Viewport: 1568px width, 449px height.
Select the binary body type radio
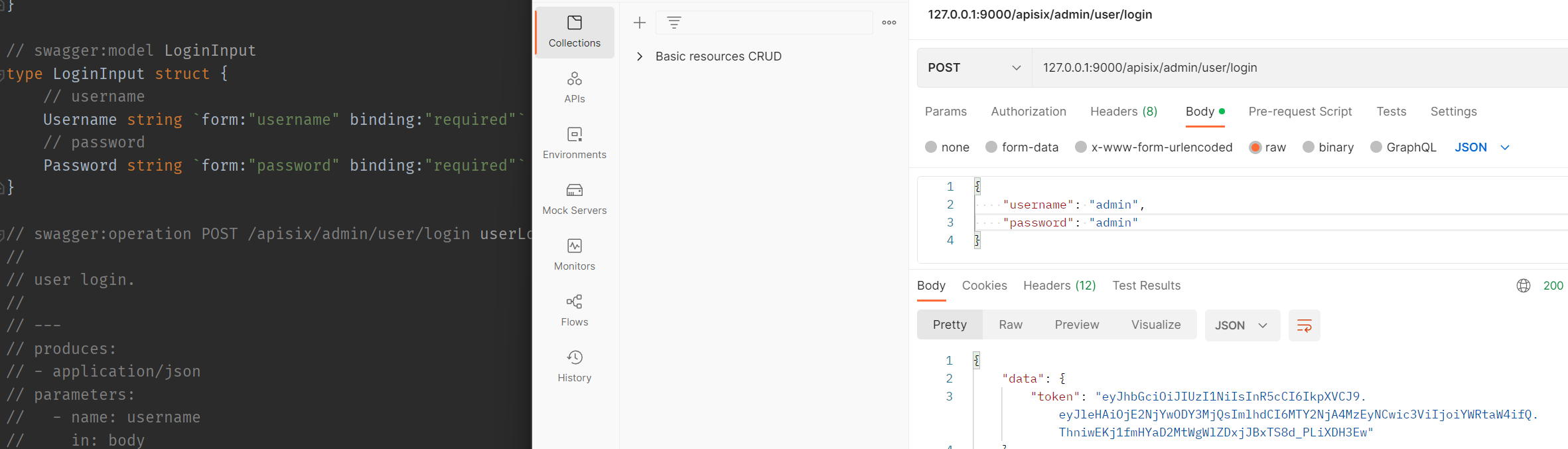(1309, 147)
